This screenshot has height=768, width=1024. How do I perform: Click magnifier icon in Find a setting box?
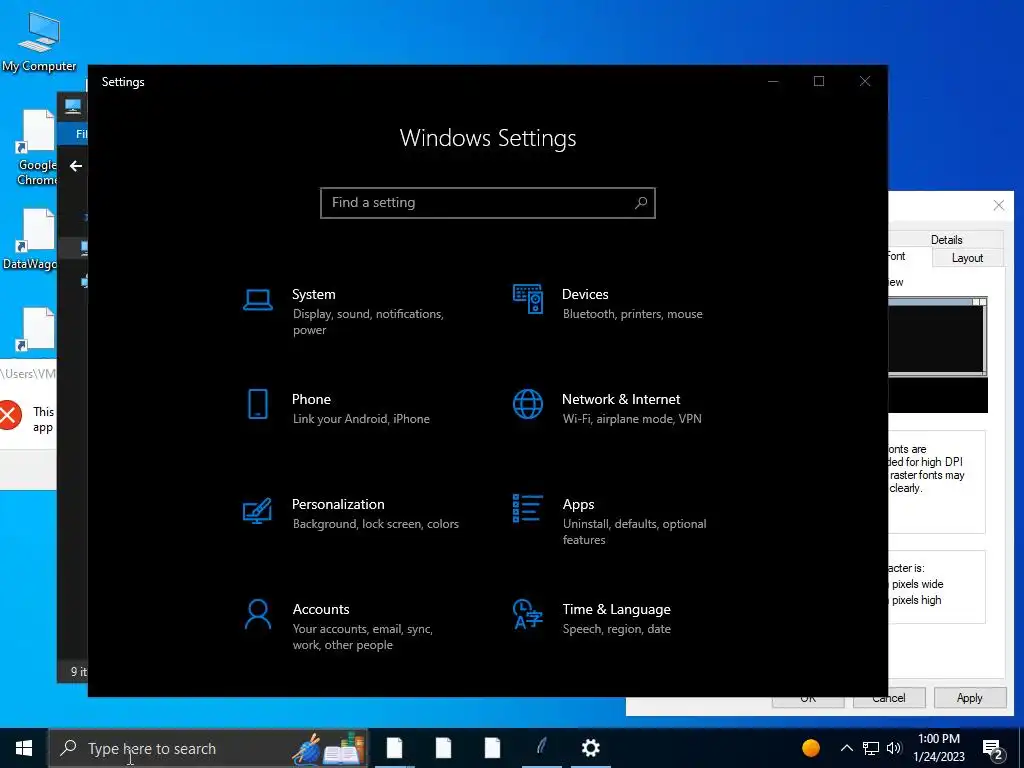pyautogui.click(x=641, y=202)
